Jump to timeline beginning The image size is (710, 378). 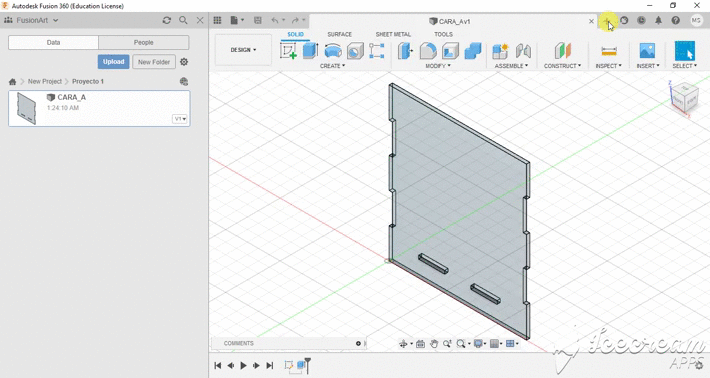(x=218, y=365)
